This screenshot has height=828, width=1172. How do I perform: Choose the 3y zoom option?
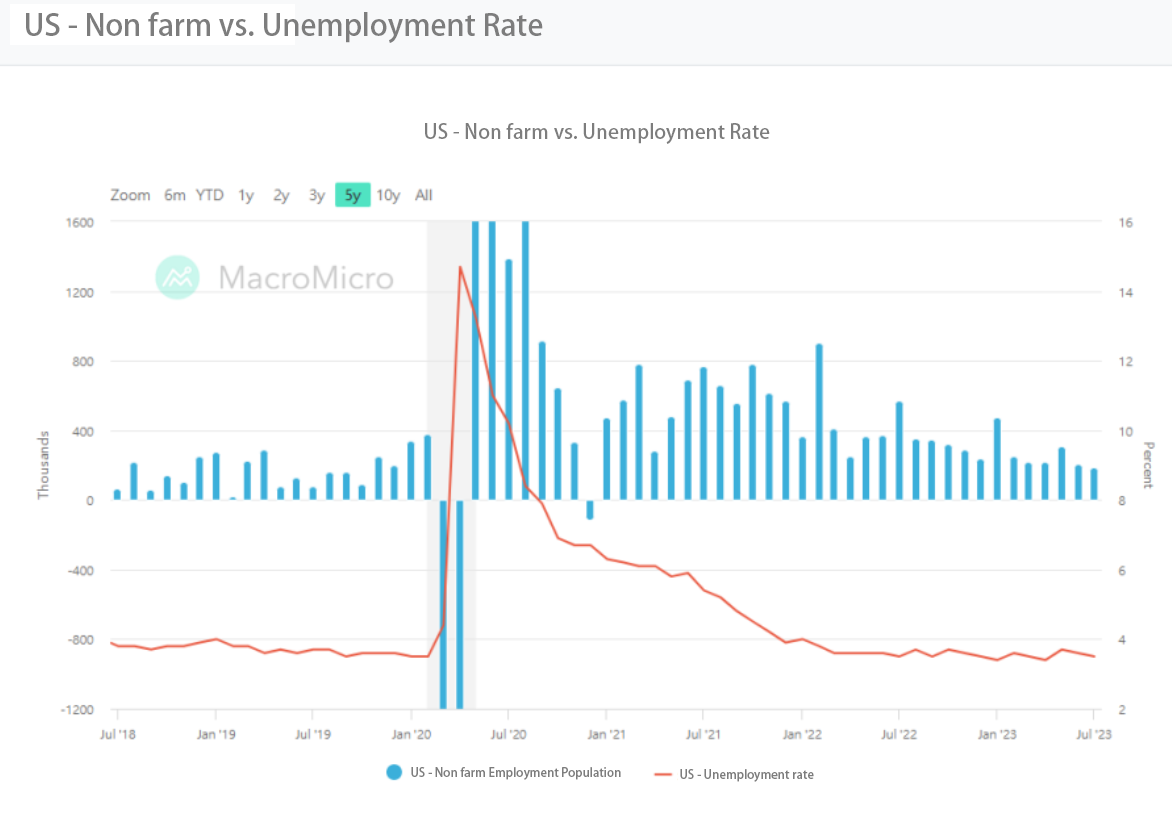(316, 195)
